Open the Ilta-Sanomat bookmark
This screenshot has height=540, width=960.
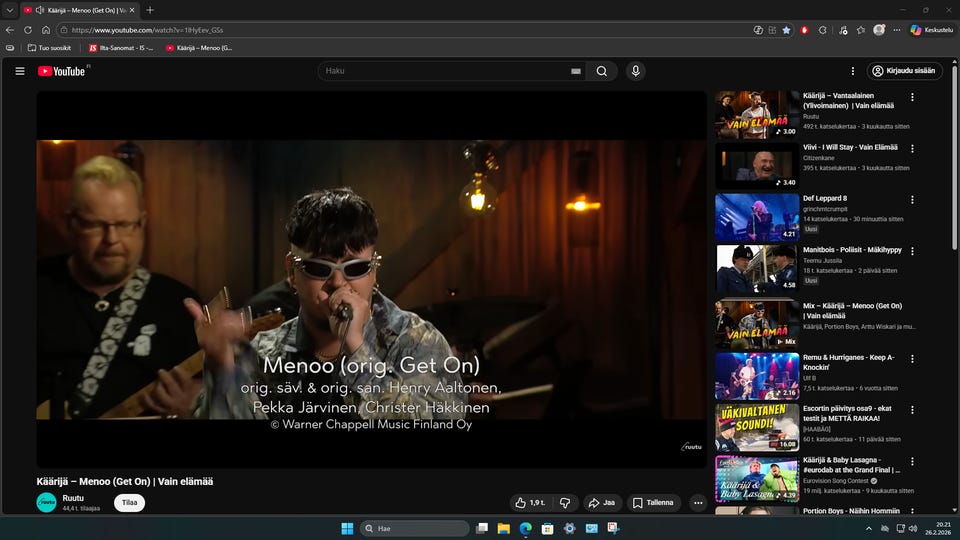pos(120,47)
